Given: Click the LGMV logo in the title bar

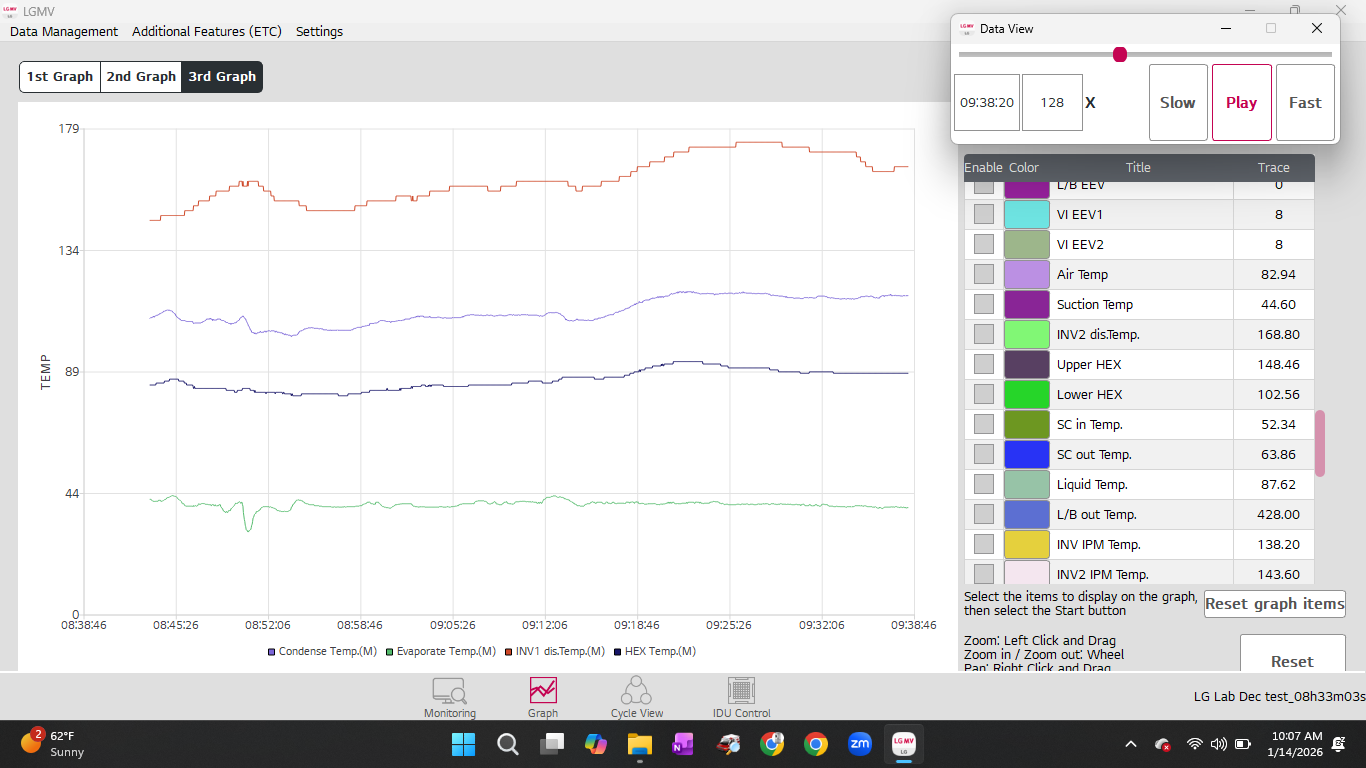Looking at the screenshot, I should pyautogui.click(x=13, y=11).
